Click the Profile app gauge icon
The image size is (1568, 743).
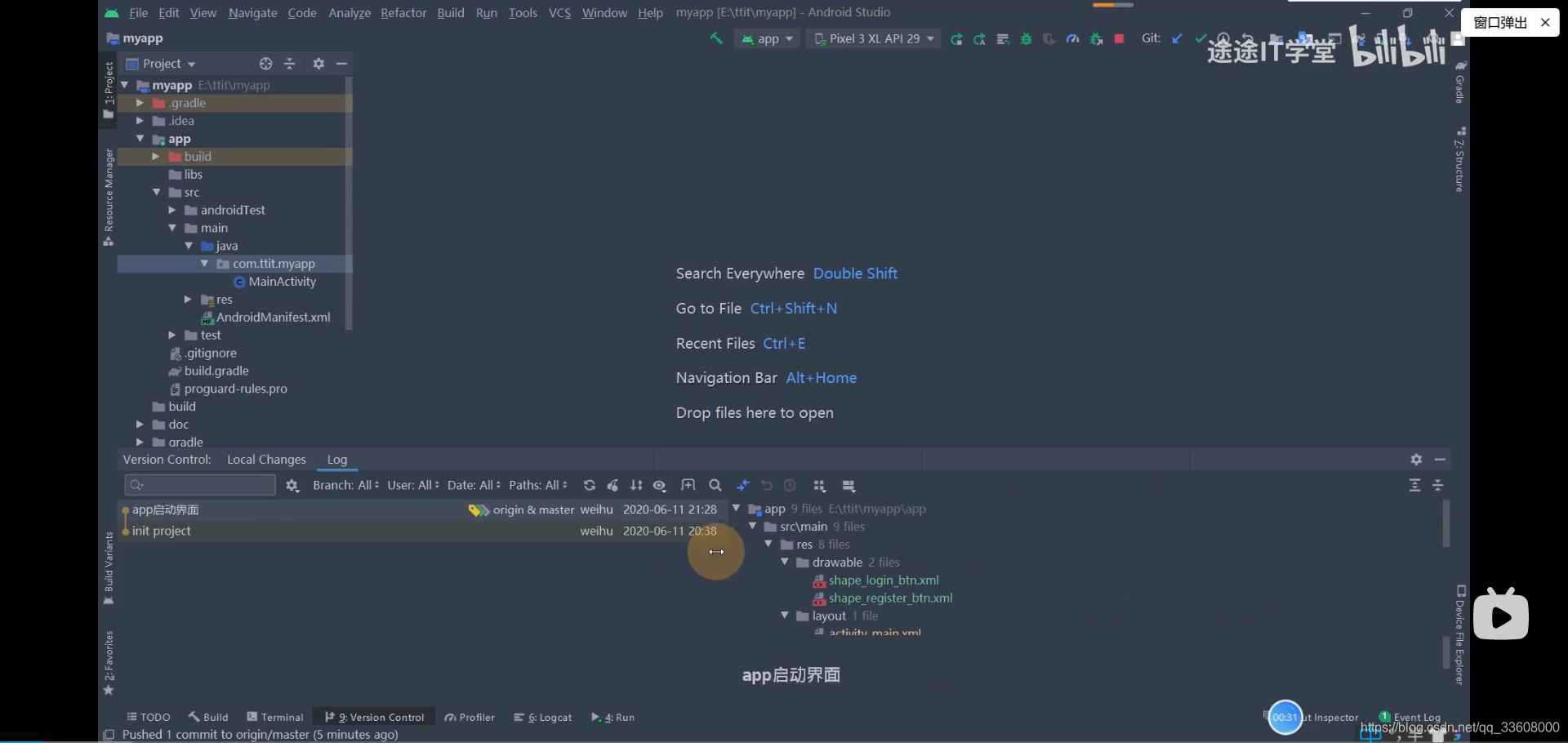[1072, 39]
